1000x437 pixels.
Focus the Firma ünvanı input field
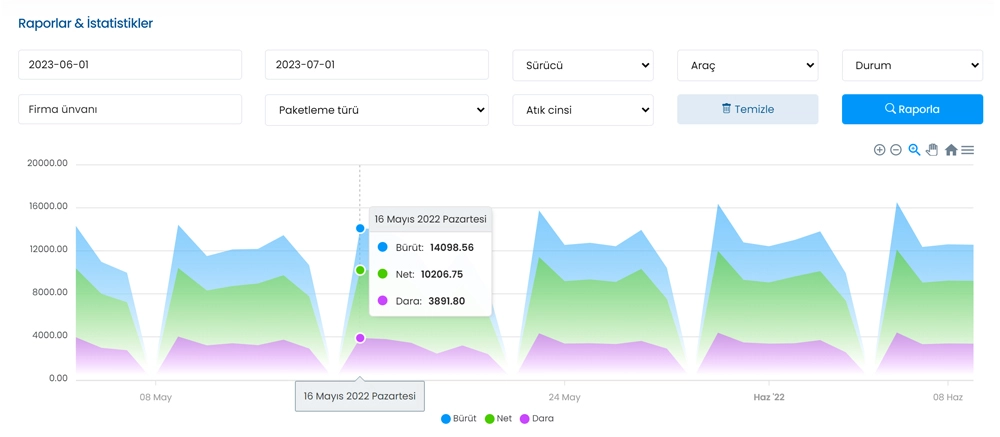130,109
